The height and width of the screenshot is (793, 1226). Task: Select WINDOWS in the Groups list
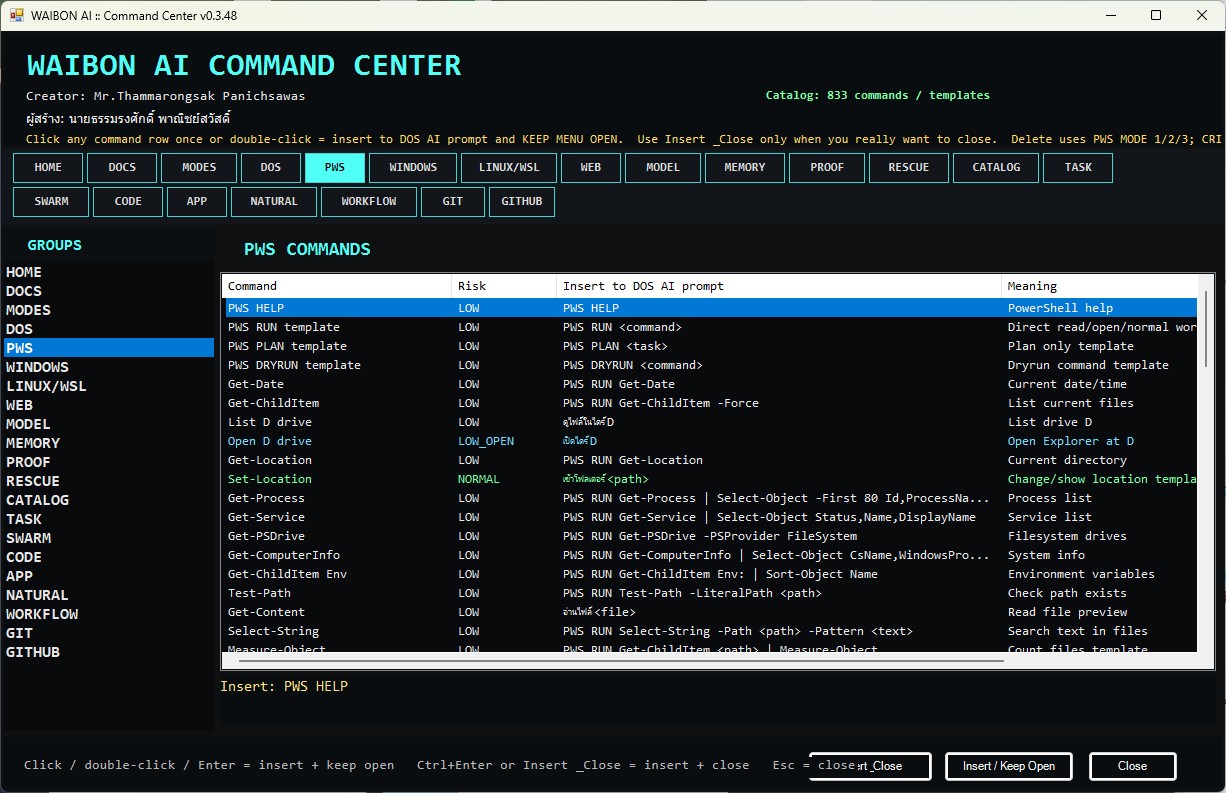click(107, 367)
